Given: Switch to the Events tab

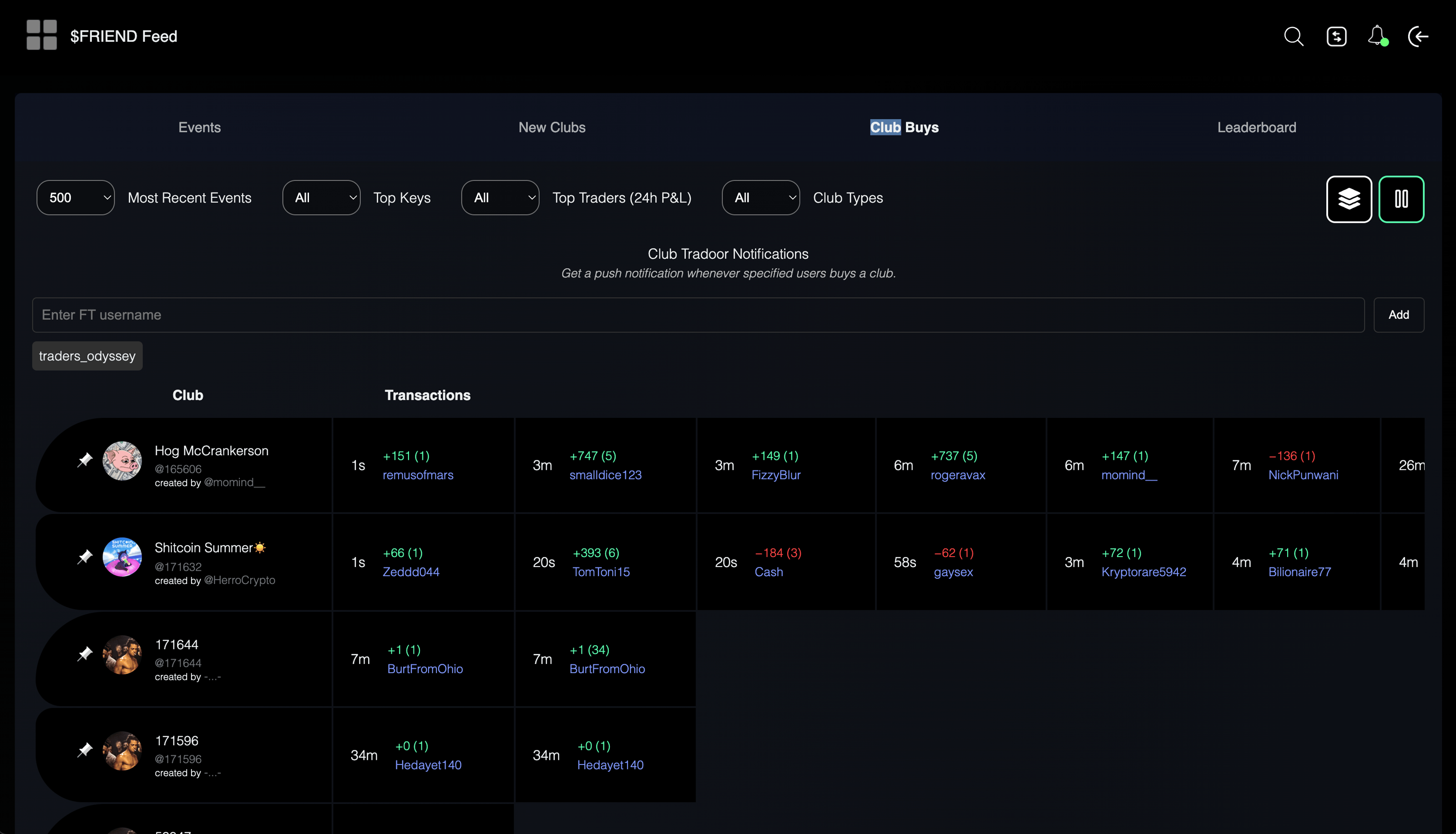Looking at the screenshot, I should (199, 127).
